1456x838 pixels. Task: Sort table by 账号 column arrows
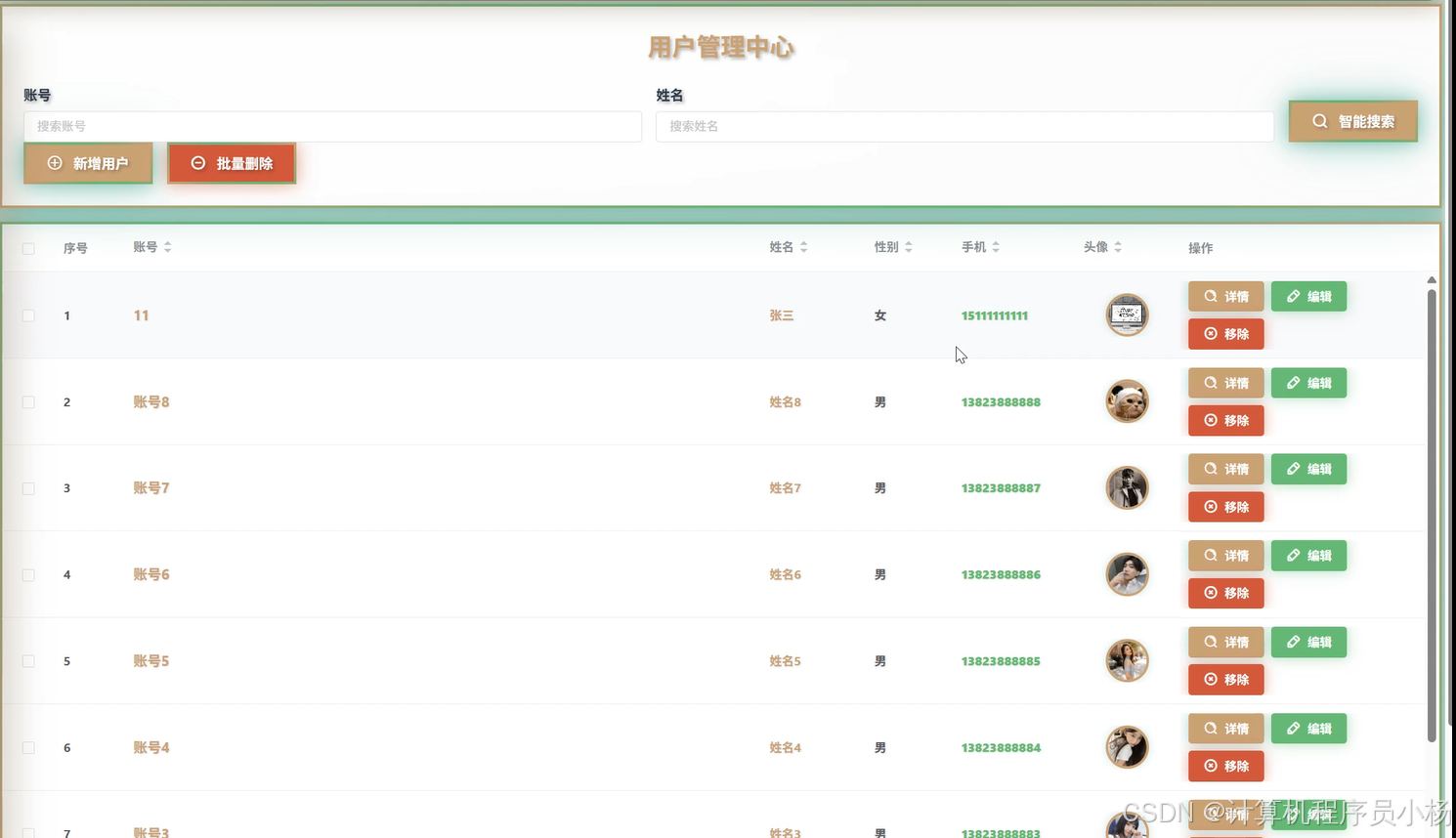click(x=168, y=247)
